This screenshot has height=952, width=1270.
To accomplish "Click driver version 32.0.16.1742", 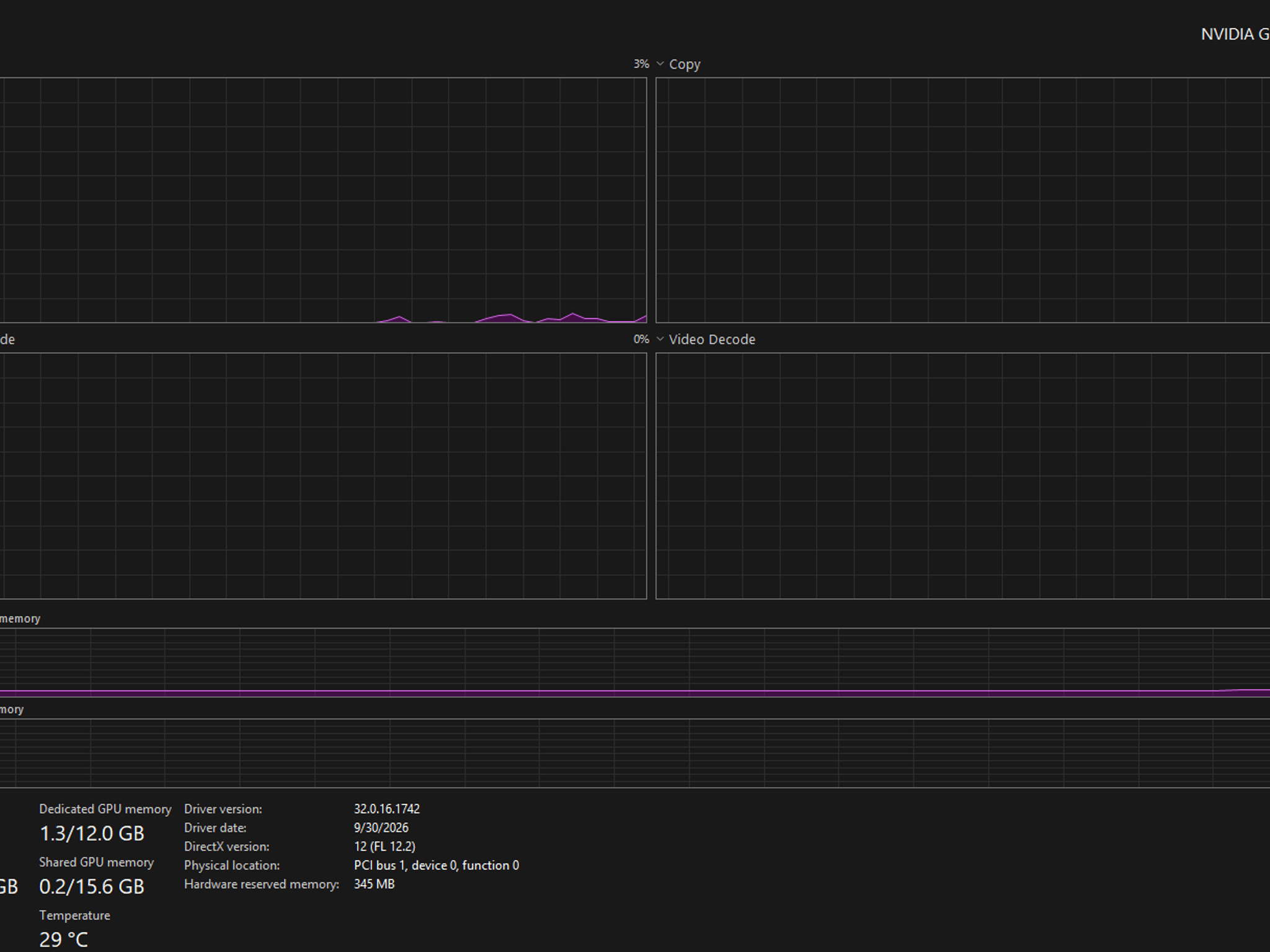I will 387,809.
